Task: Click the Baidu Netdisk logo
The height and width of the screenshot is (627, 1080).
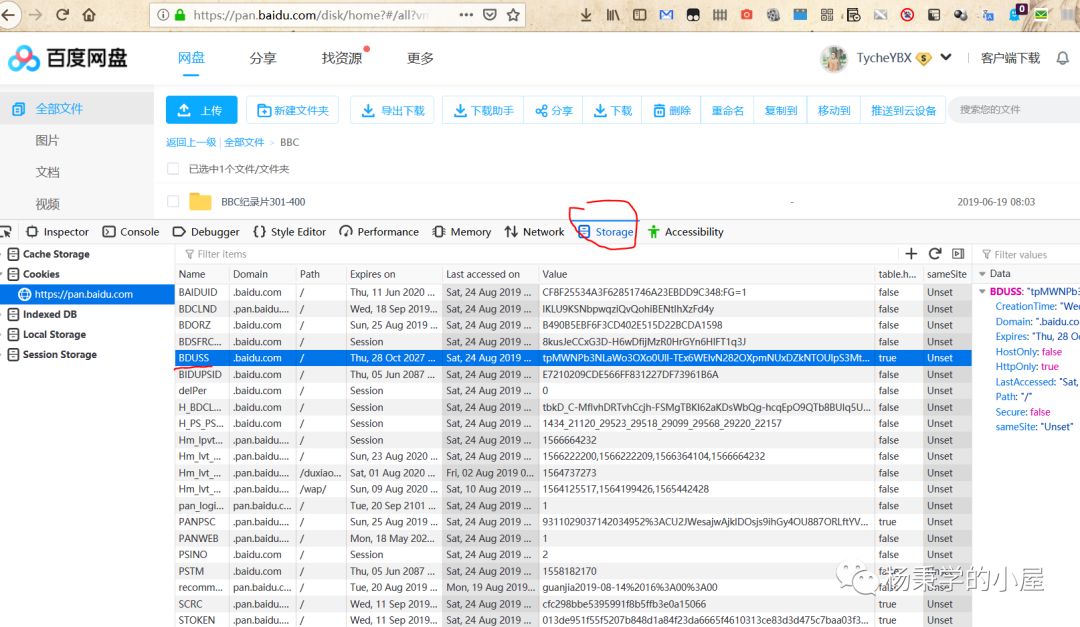Action: 68,58
